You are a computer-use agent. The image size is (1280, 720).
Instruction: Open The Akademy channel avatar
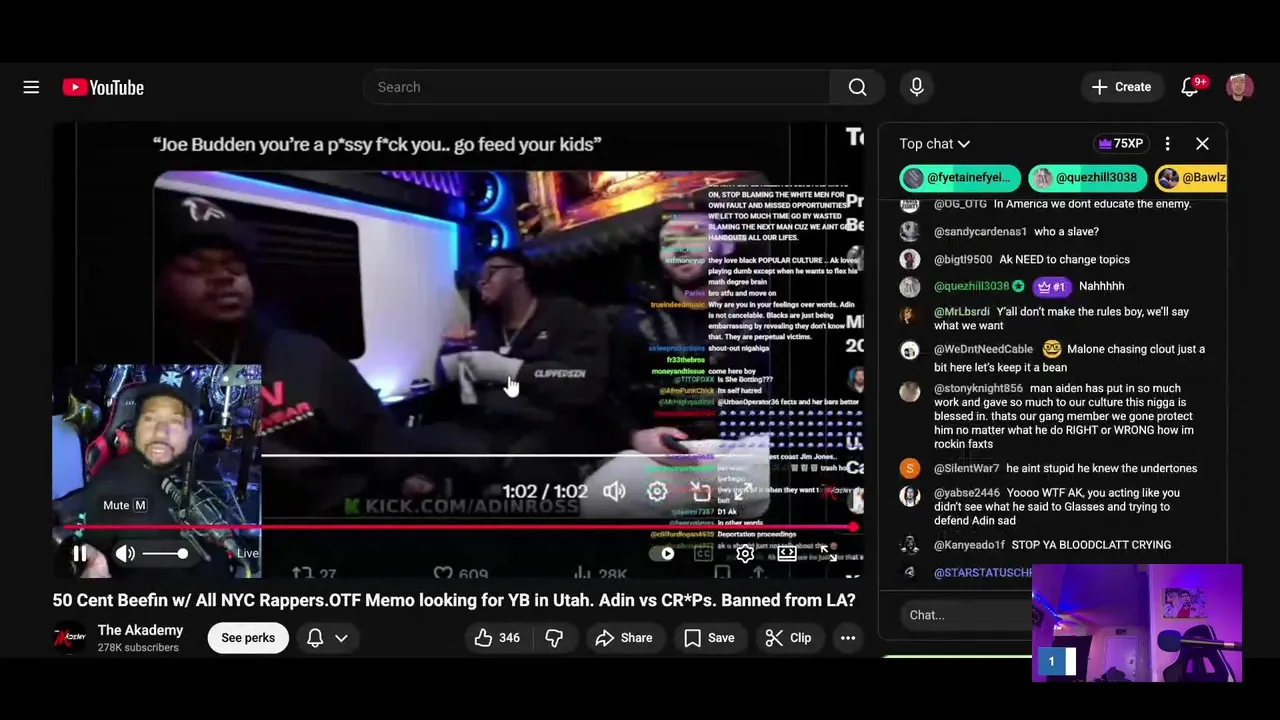[x=69, y=638]
